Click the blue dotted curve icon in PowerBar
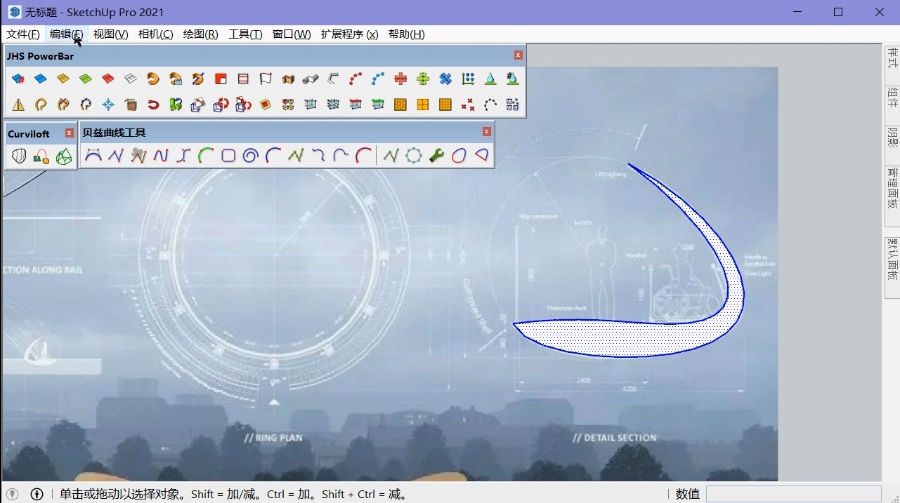Viewport: 900px width, 503px height. (x=378, y=79)
